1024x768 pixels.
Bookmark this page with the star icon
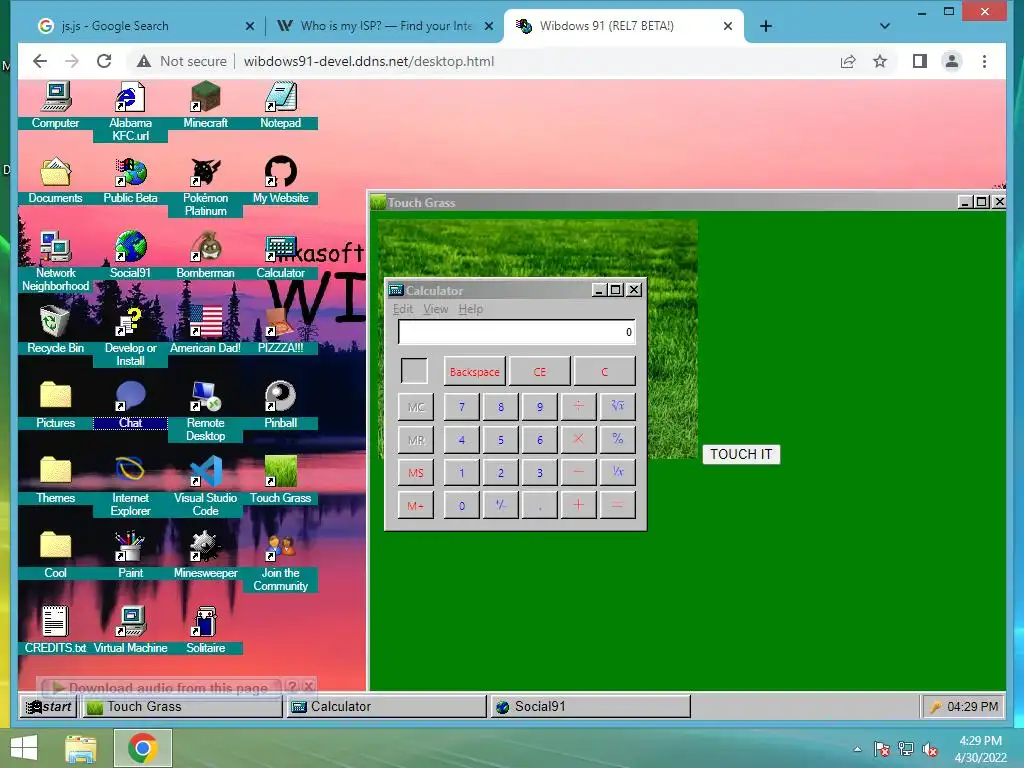(880, 61)
